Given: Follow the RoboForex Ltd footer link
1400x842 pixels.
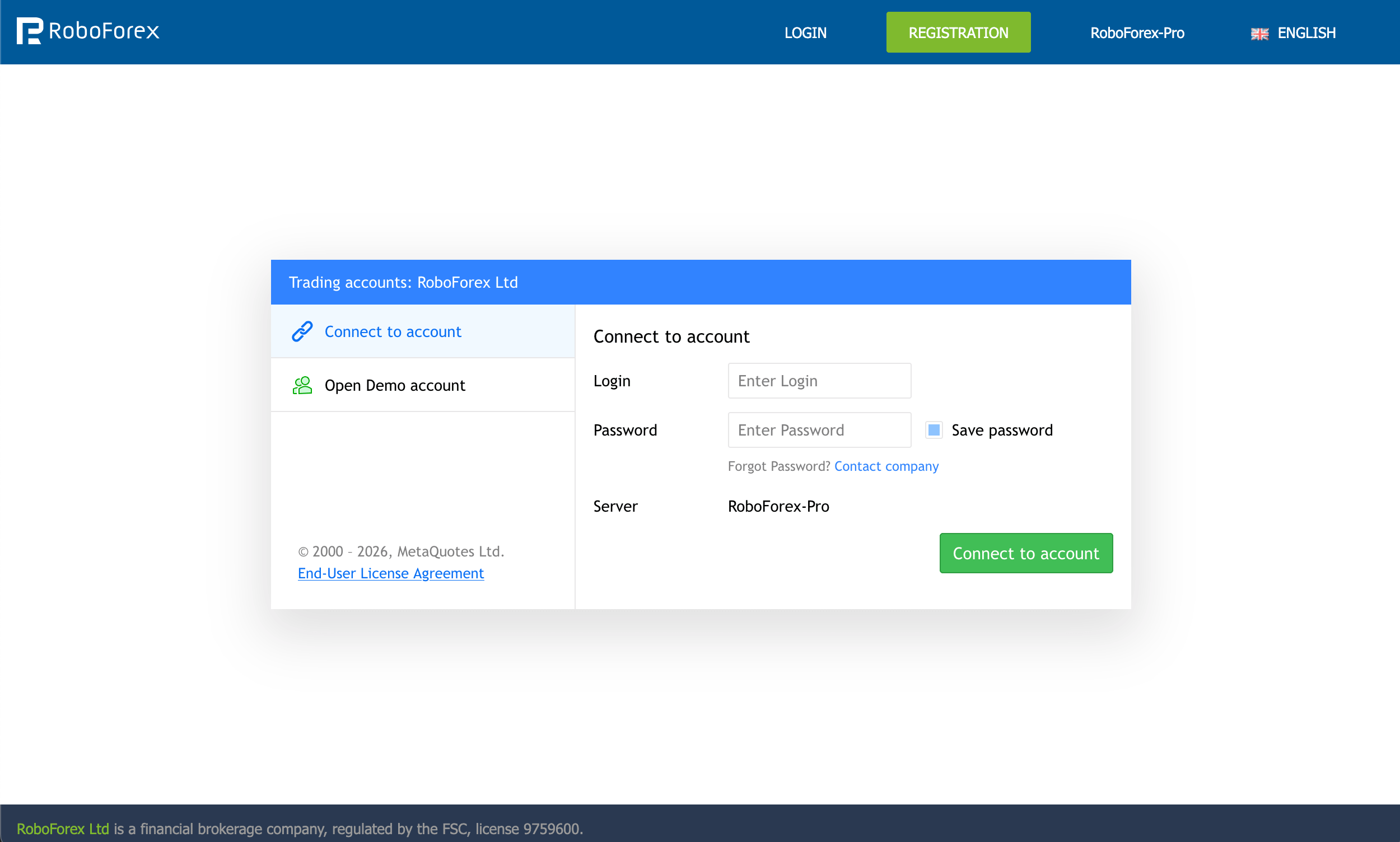Looking at the screenshot, I should tap(62, 829).
